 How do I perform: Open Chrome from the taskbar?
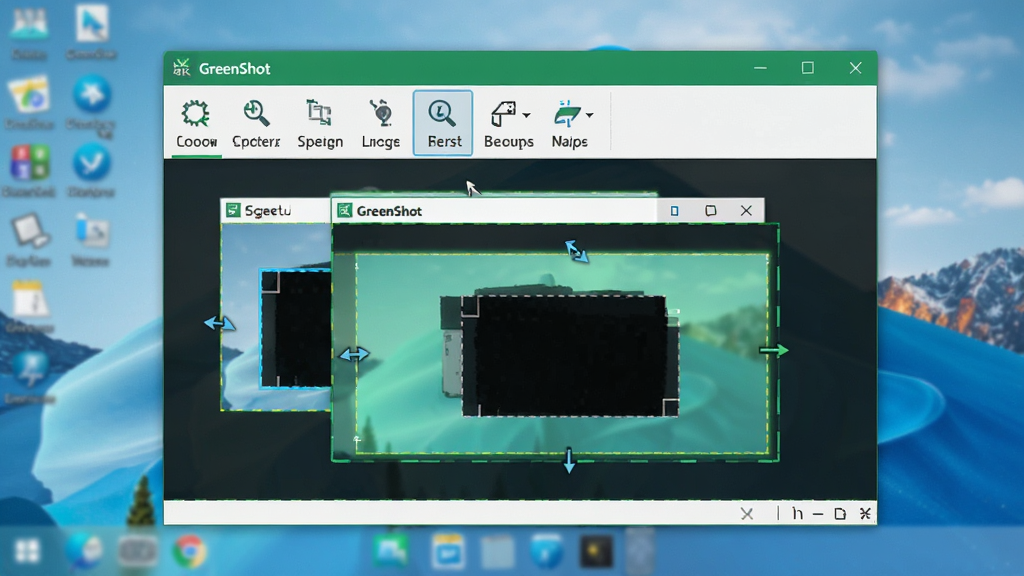click(189, 551)
